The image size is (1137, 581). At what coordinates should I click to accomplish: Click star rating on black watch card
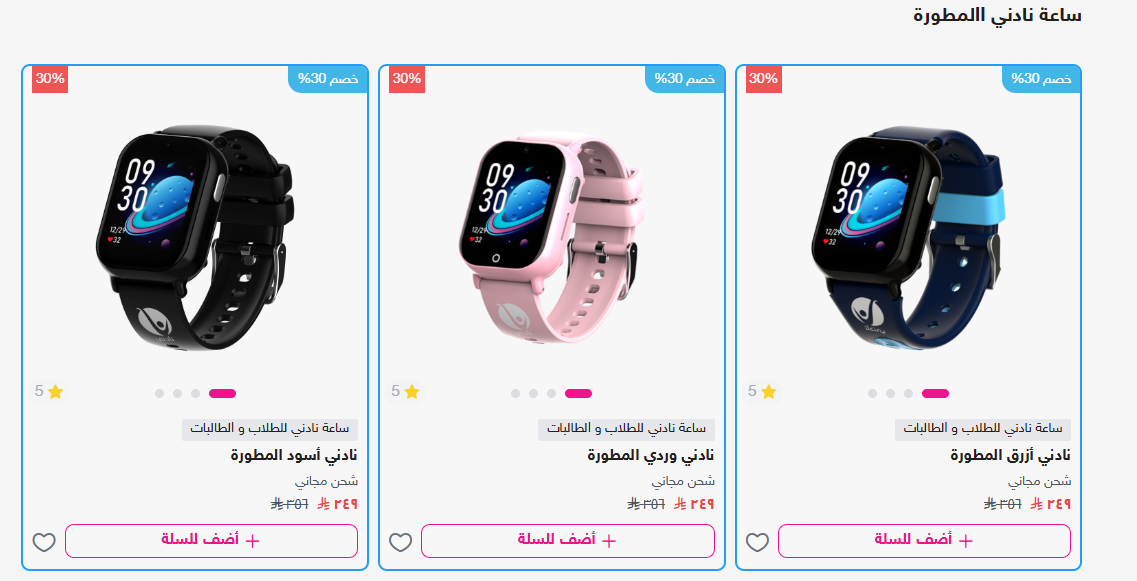49,392
